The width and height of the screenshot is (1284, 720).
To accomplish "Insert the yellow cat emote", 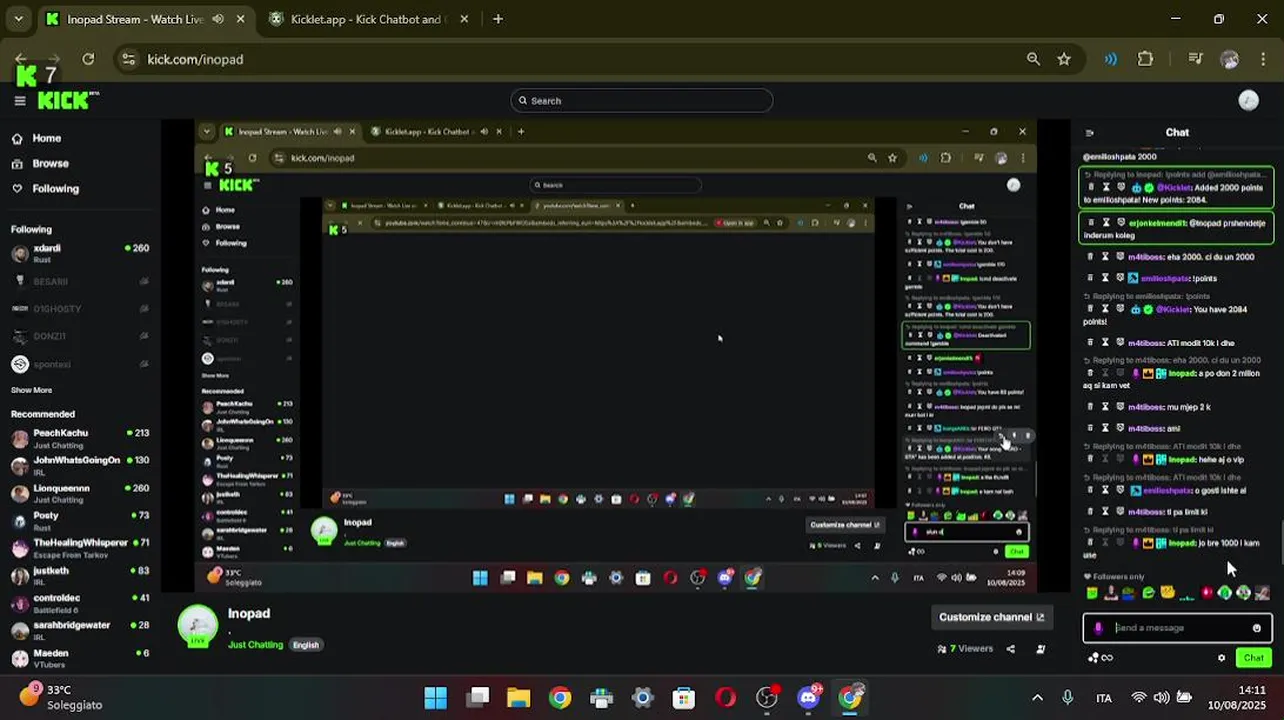I will coord(1167,593).
